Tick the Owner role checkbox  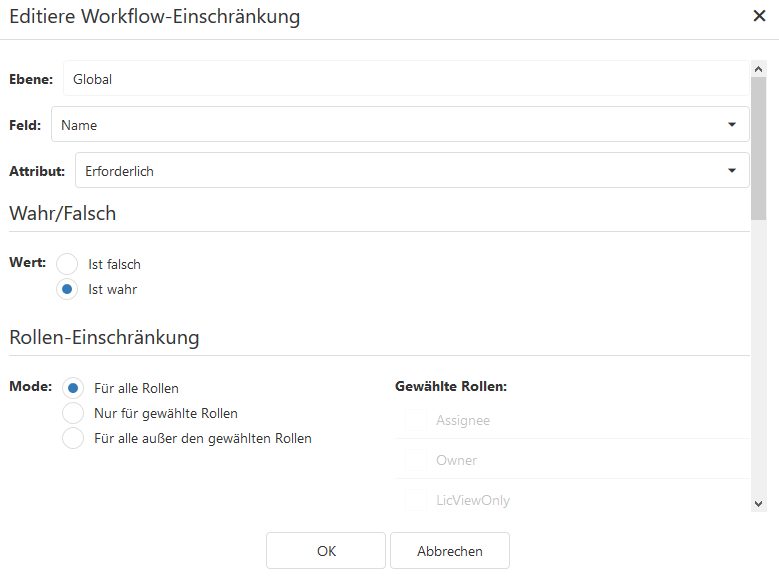(415, 461)
